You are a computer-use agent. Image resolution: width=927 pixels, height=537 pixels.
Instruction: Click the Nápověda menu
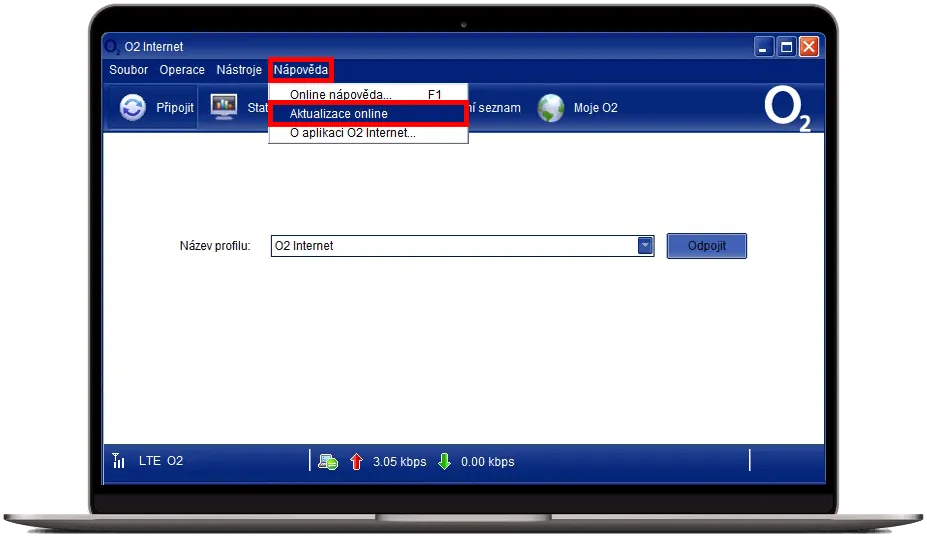pos(301,70)
